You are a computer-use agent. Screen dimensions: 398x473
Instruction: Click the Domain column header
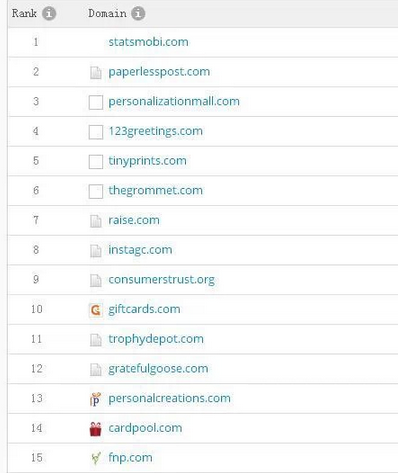[107, 13]
